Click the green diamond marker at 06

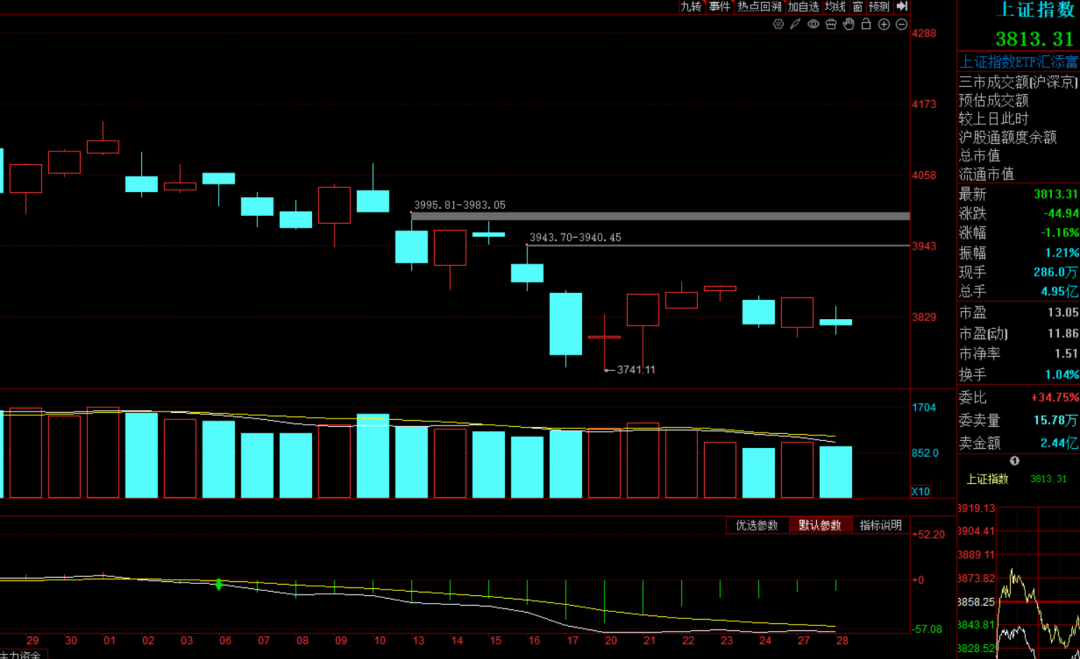click(219, 584)
